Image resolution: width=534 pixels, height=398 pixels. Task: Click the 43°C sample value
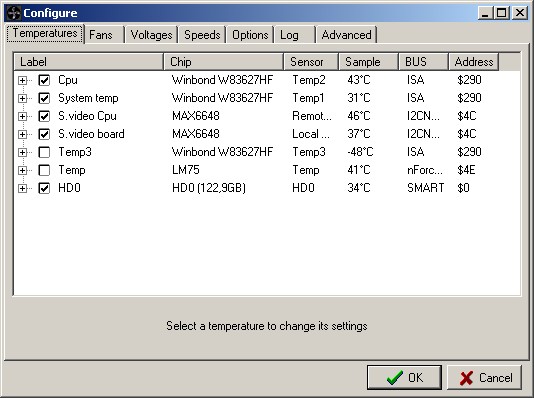coord(359,80)
